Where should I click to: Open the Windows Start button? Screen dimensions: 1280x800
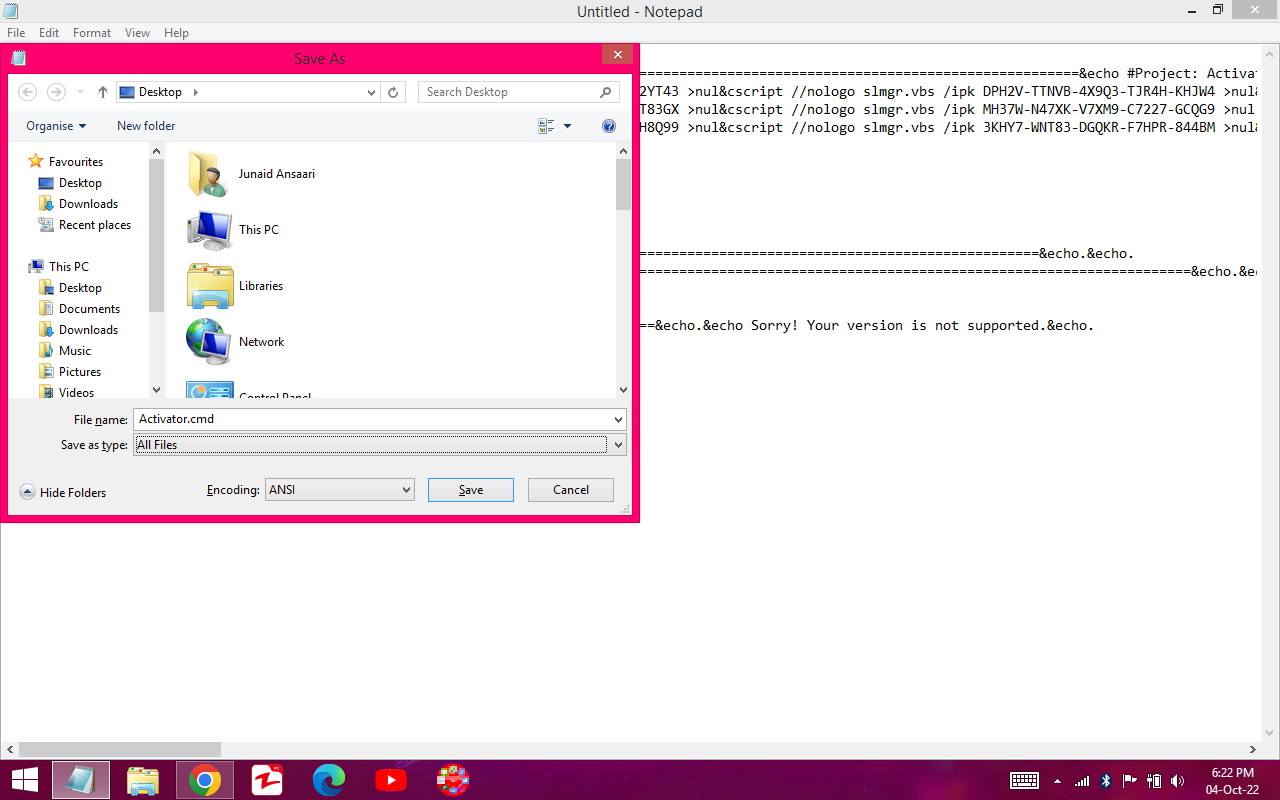(x=24, y=780)
